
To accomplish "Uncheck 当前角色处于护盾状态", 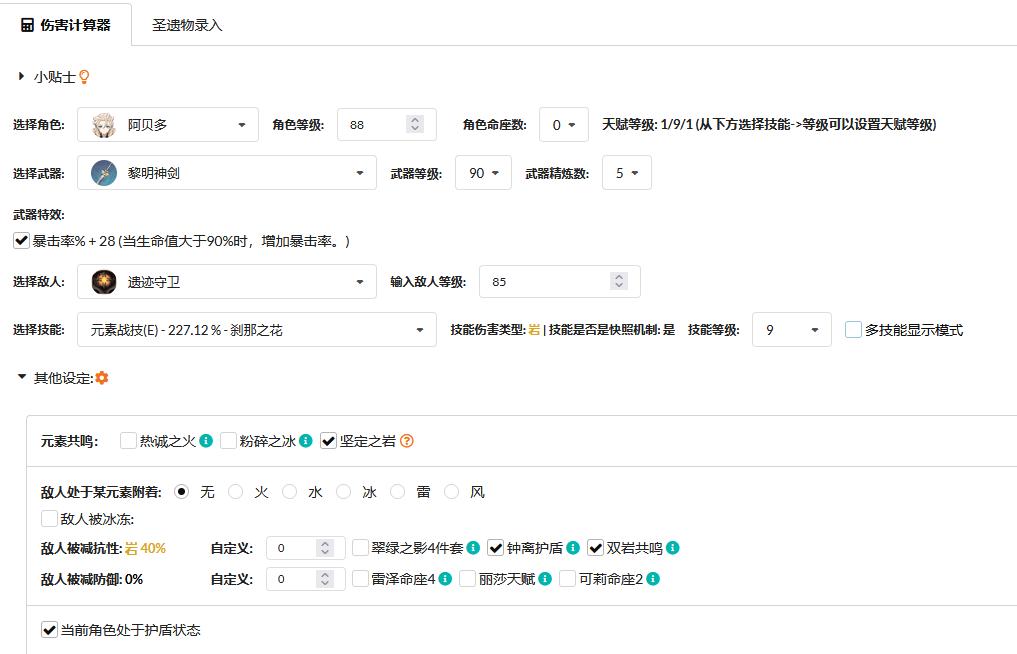I will [x=47, y=630].
